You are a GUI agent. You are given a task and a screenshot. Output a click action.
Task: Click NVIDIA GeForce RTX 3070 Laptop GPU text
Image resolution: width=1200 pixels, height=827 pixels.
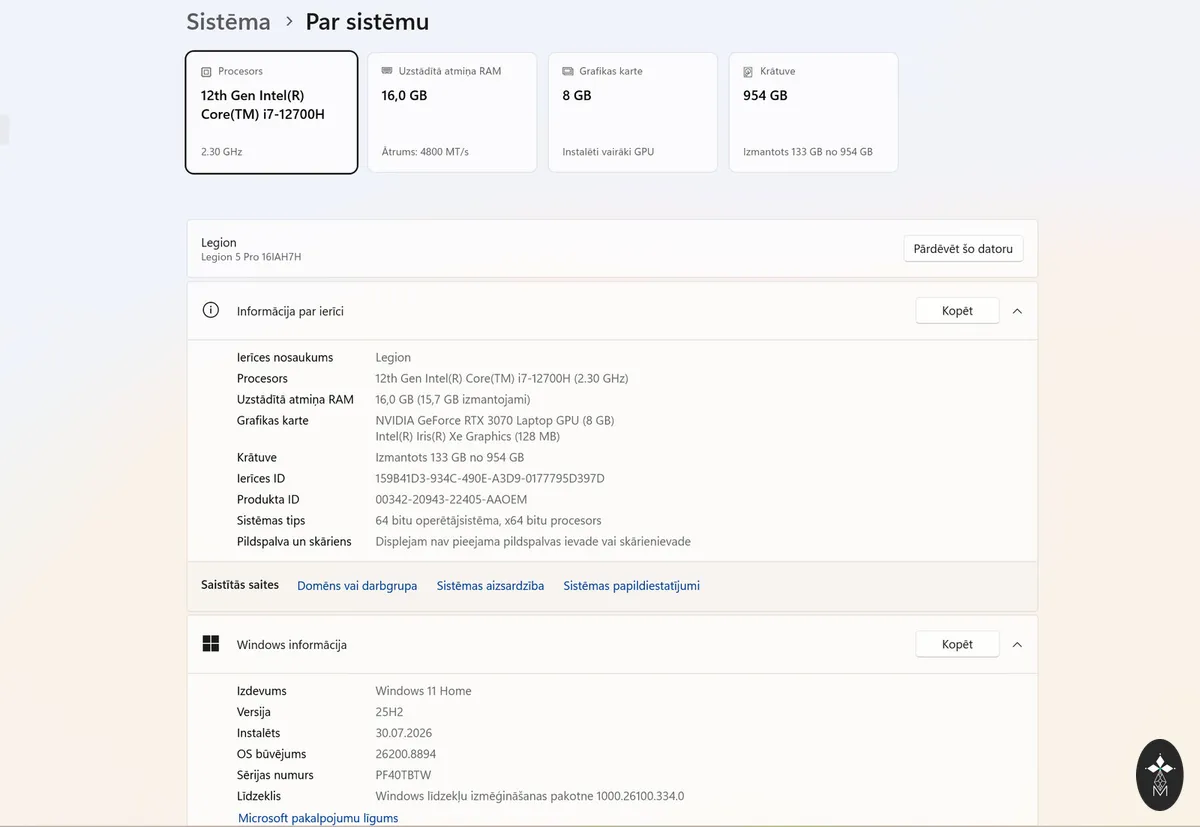[x=495, y=420]
